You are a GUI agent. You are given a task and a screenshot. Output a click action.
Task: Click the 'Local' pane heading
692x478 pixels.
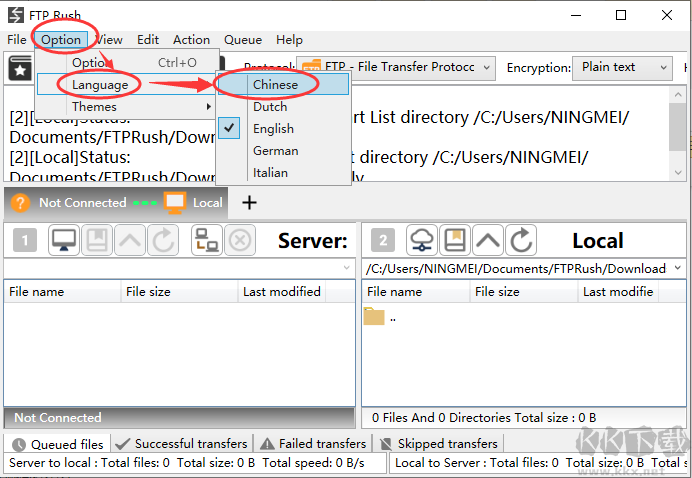click(x=598, y=241)
